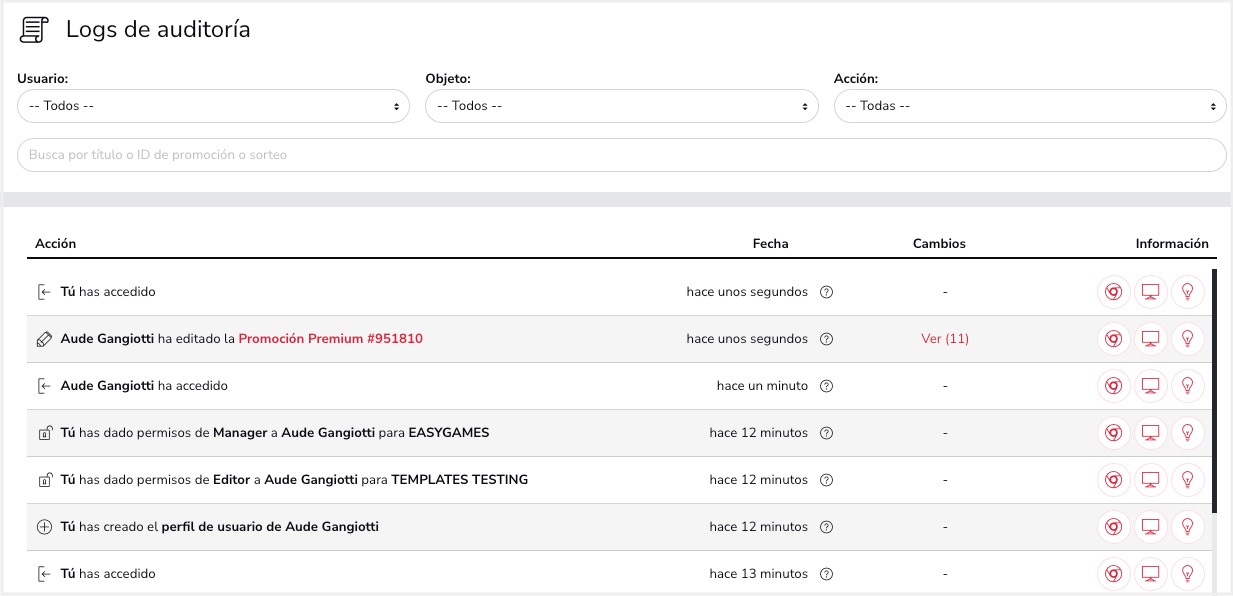Viewport: 1233px width, 596px height.
Task: Click the monitor device icon for Promoción Premium row
Action: coord(1150,339)
